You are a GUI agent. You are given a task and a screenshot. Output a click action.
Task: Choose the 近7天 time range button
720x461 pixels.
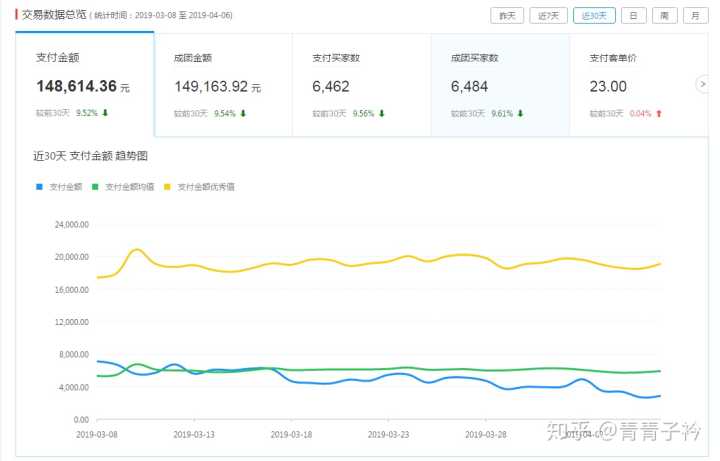(550, 15)
